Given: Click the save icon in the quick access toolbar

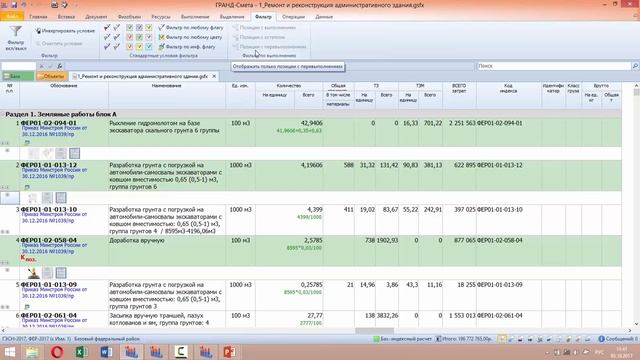Looking at the screenshot, I should tap(15, 5).
